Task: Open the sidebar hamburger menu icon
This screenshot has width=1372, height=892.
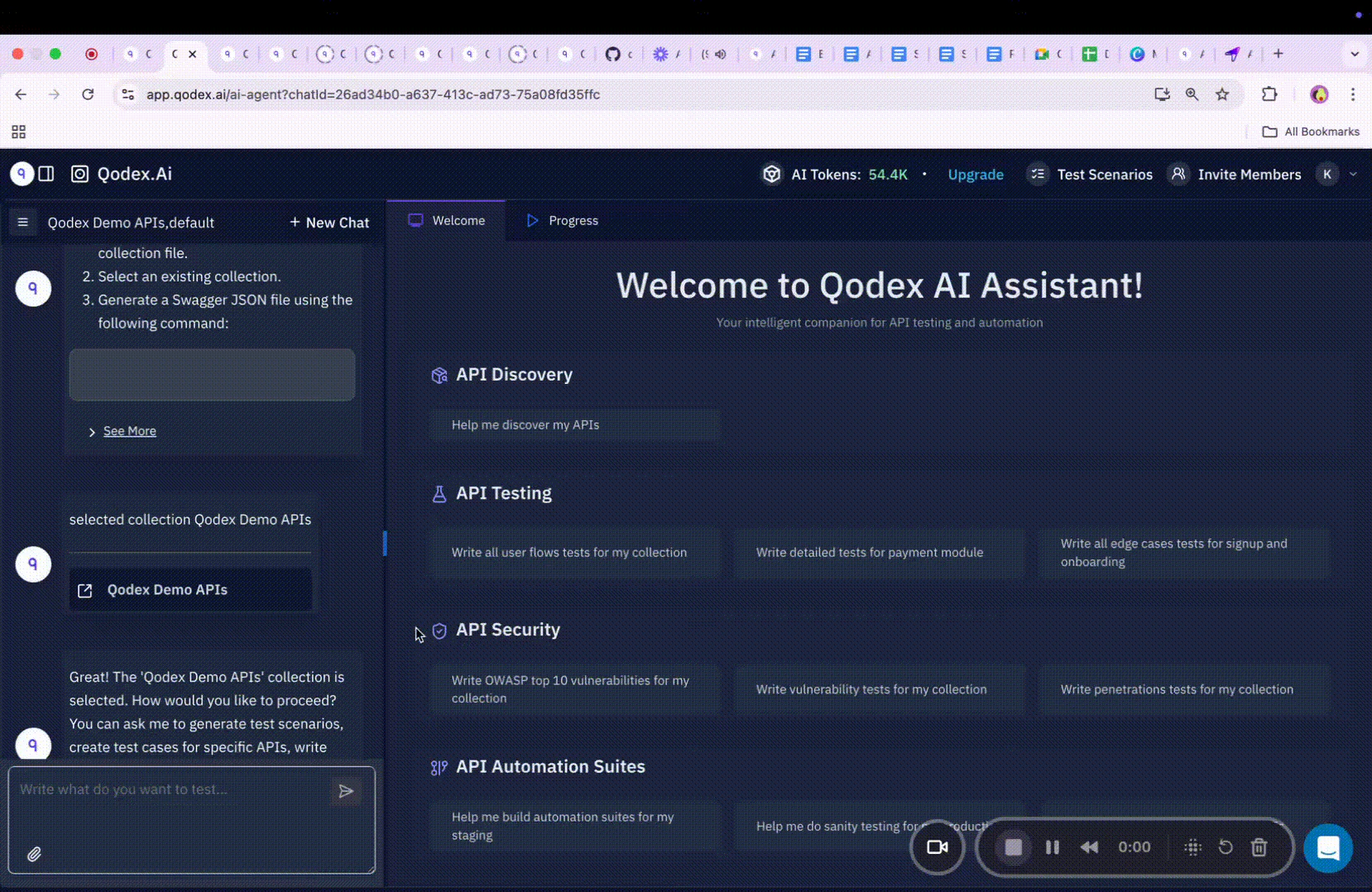Action: coord(22,222)
